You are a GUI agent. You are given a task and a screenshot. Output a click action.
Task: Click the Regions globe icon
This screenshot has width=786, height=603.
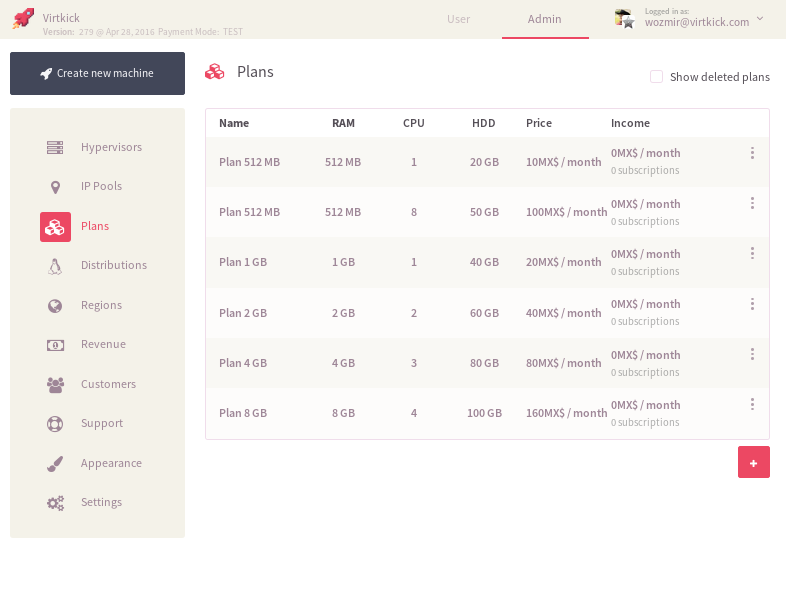[x=55, y=305]
